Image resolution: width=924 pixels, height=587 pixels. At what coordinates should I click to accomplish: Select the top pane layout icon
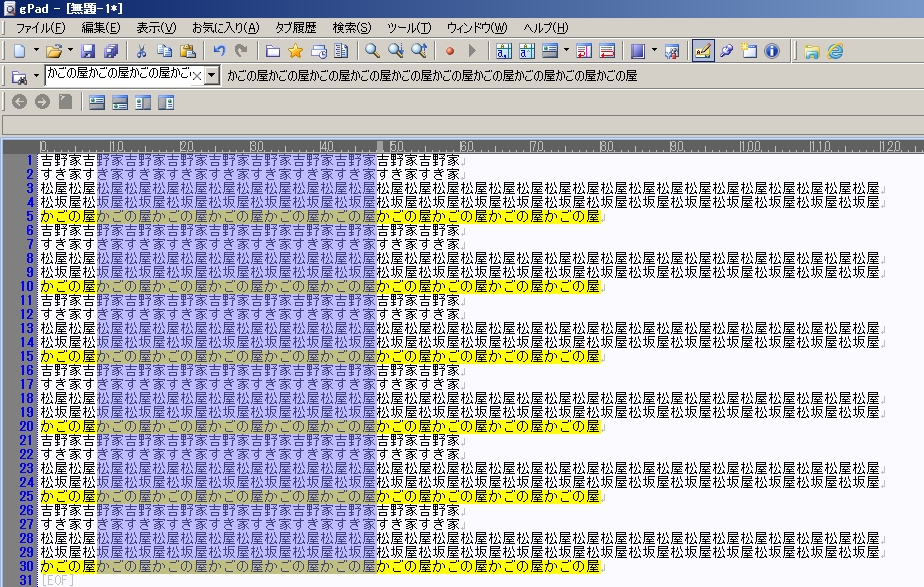click(x=97, y=103)
